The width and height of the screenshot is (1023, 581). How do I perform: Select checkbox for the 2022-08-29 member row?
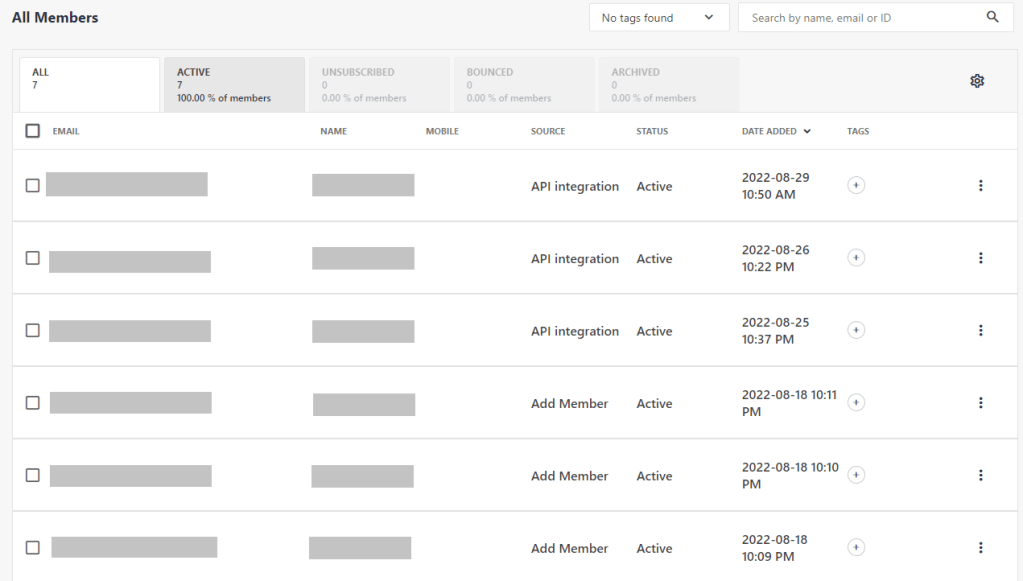[33, 186]
